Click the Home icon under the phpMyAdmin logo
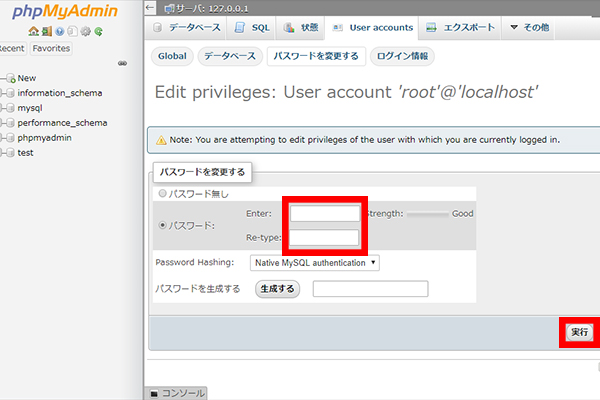600x400 pixels. pos(33,31)
